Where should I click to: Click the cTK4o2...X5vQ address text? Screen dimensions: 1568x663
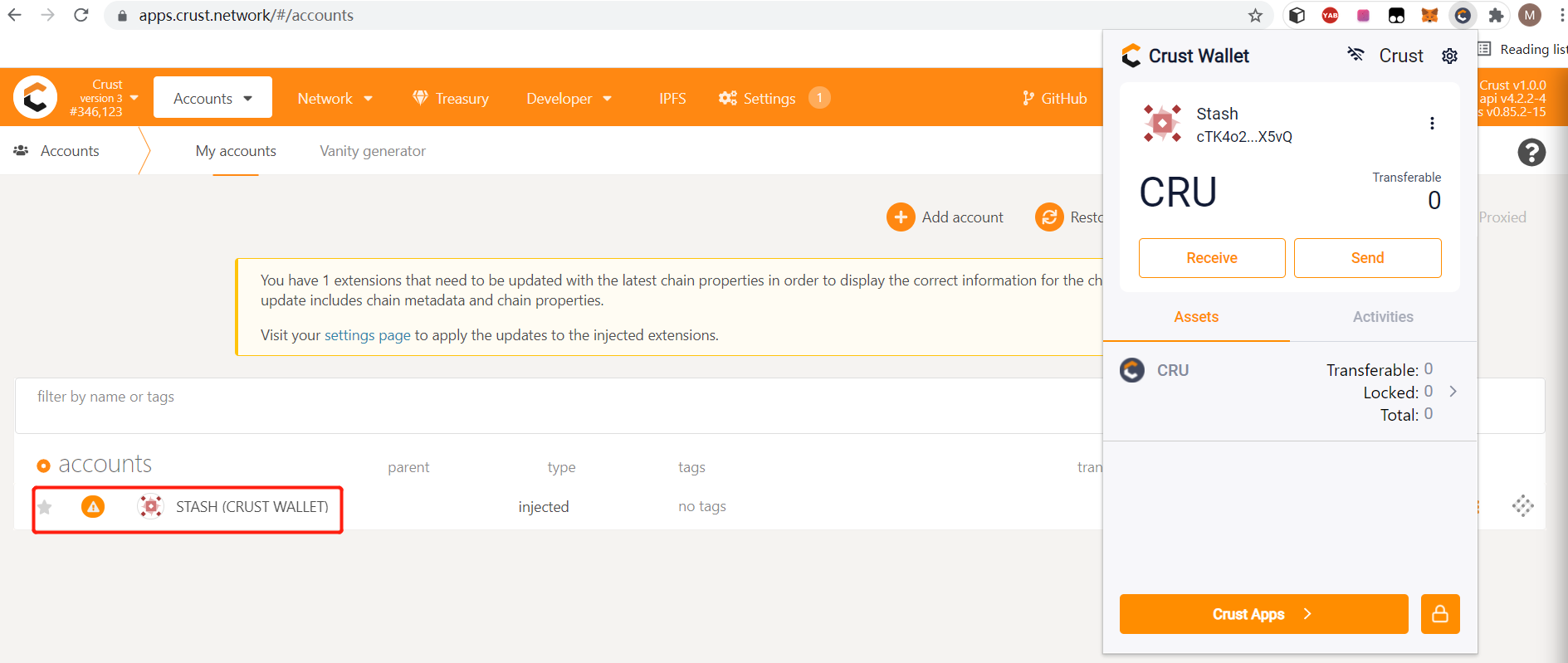(x=1244, y=137)
